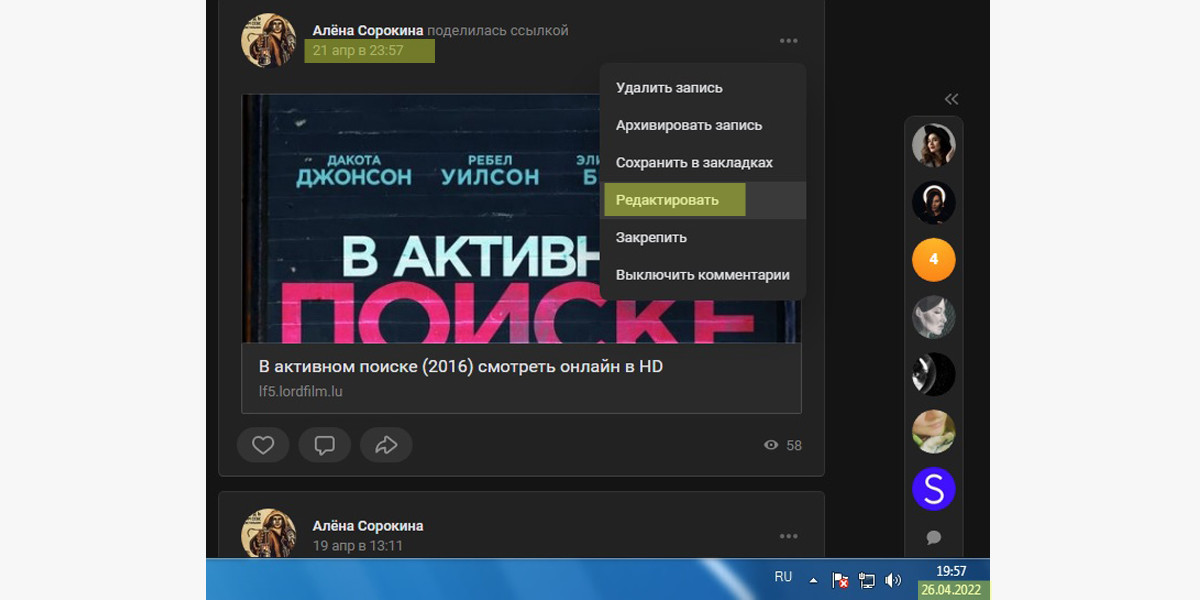
Task: Open the green pastel avatar in sidebar
Action: pyautogui.click(x=934, y=432)
